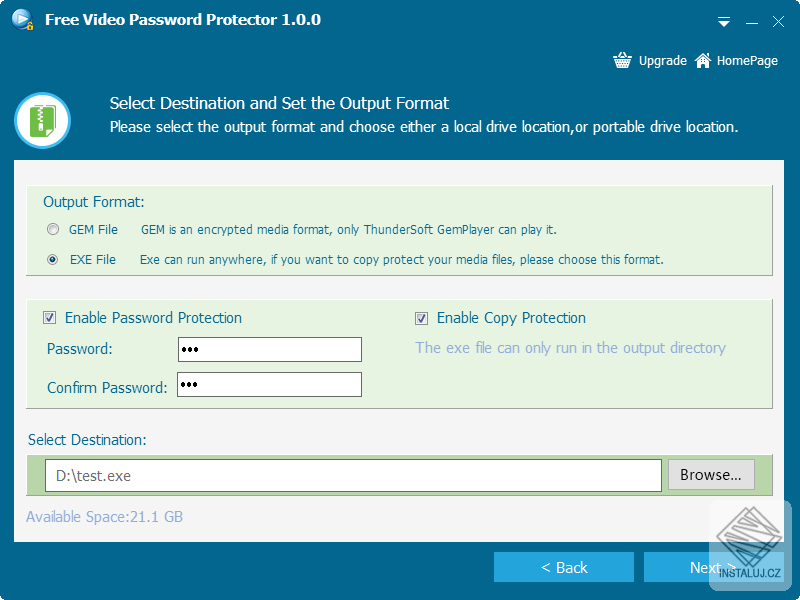Go back using the Back button
The height and width of the screenshot is (600, 800).
click(x=564, y=567)
